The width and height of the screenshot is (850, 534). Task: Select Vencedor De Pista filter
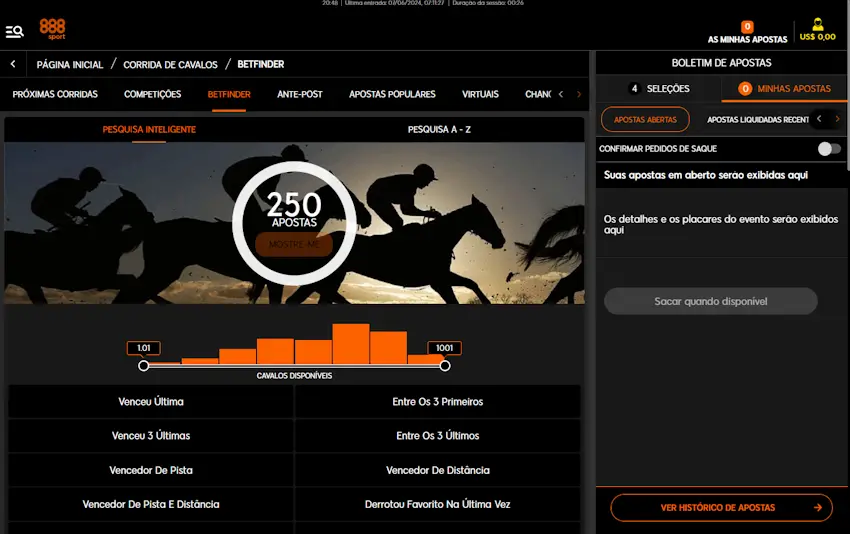[151, 470]
